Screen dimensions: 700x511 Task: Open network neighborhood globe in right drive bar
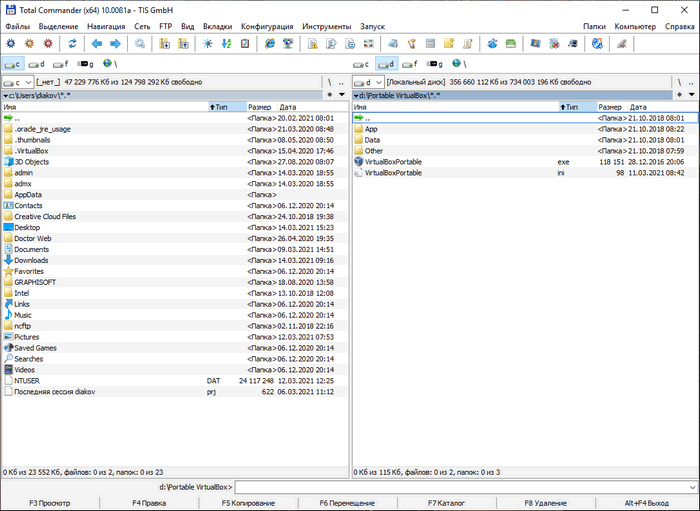(x=458, y=63)
